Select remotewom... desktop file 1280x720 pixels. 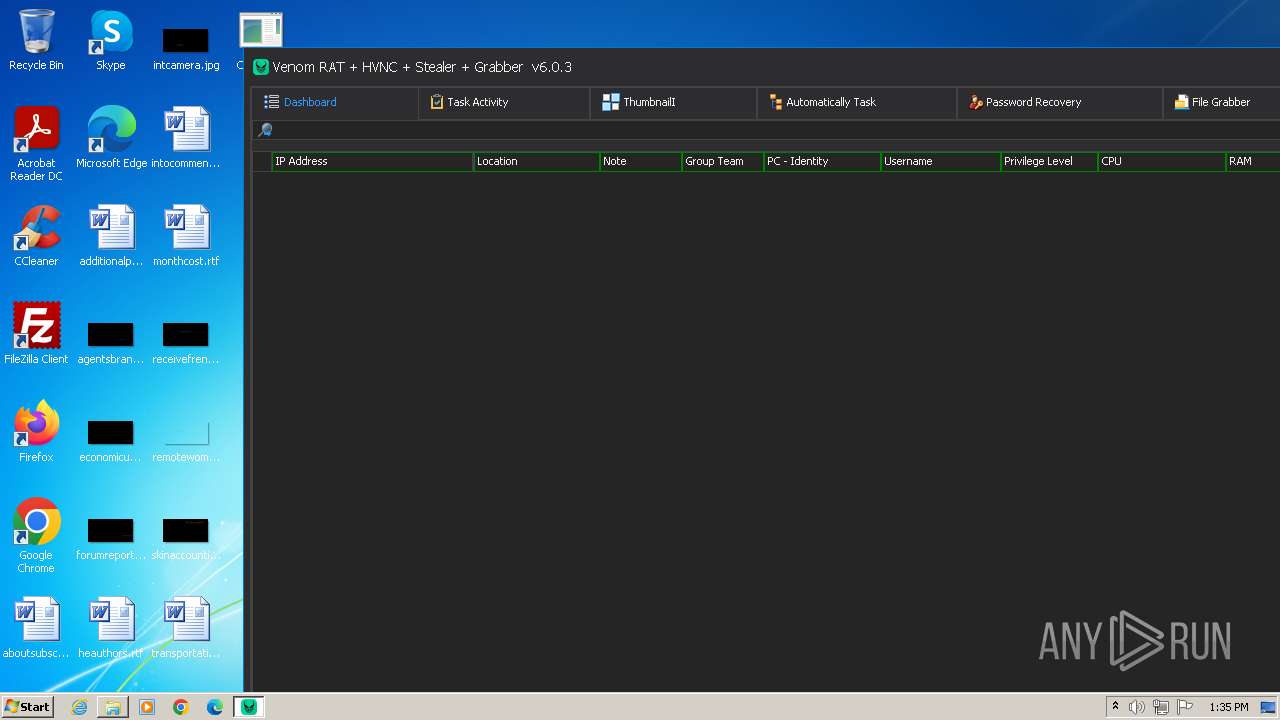[186, 441]
